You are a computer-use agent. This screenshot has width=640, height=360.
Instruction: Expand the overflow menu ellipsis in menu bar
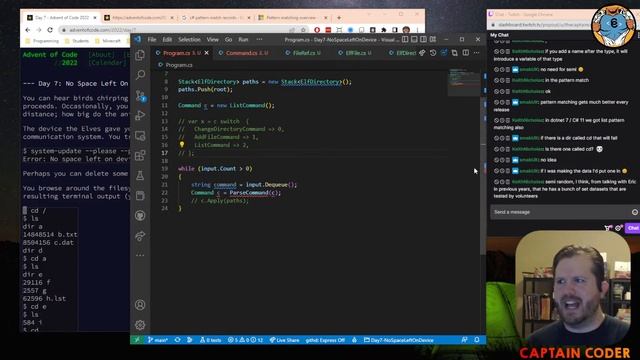click(x=260, y=40)
